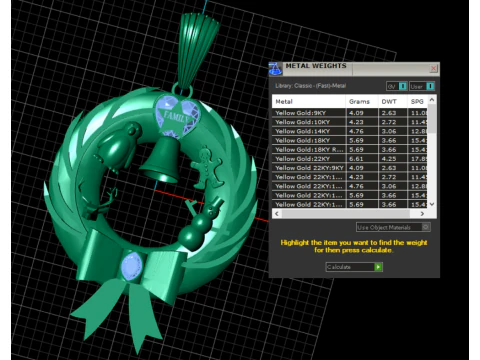Click the 4.76 grams cell for 14KY
Viewport: 480px width, 360px height.
(x=362, y=131)
